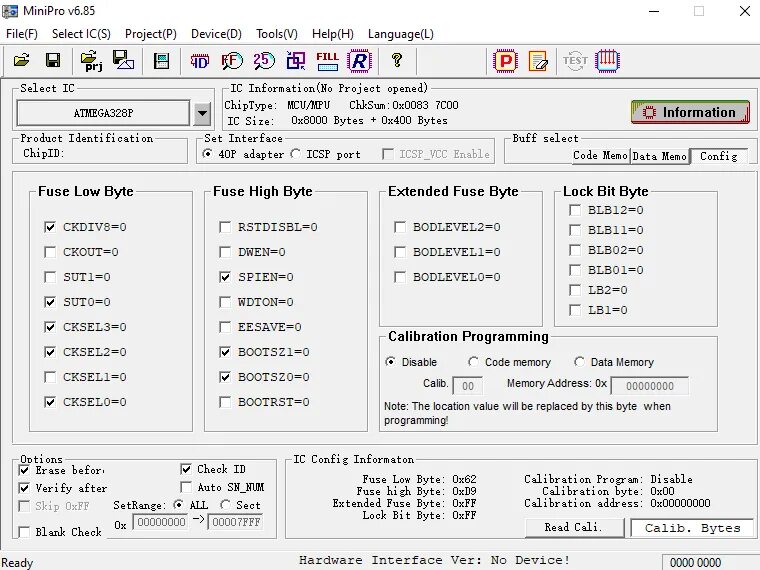The image size is (760, 570).
Task: Click the question mark help icon
Action: (x=397, y=60)
